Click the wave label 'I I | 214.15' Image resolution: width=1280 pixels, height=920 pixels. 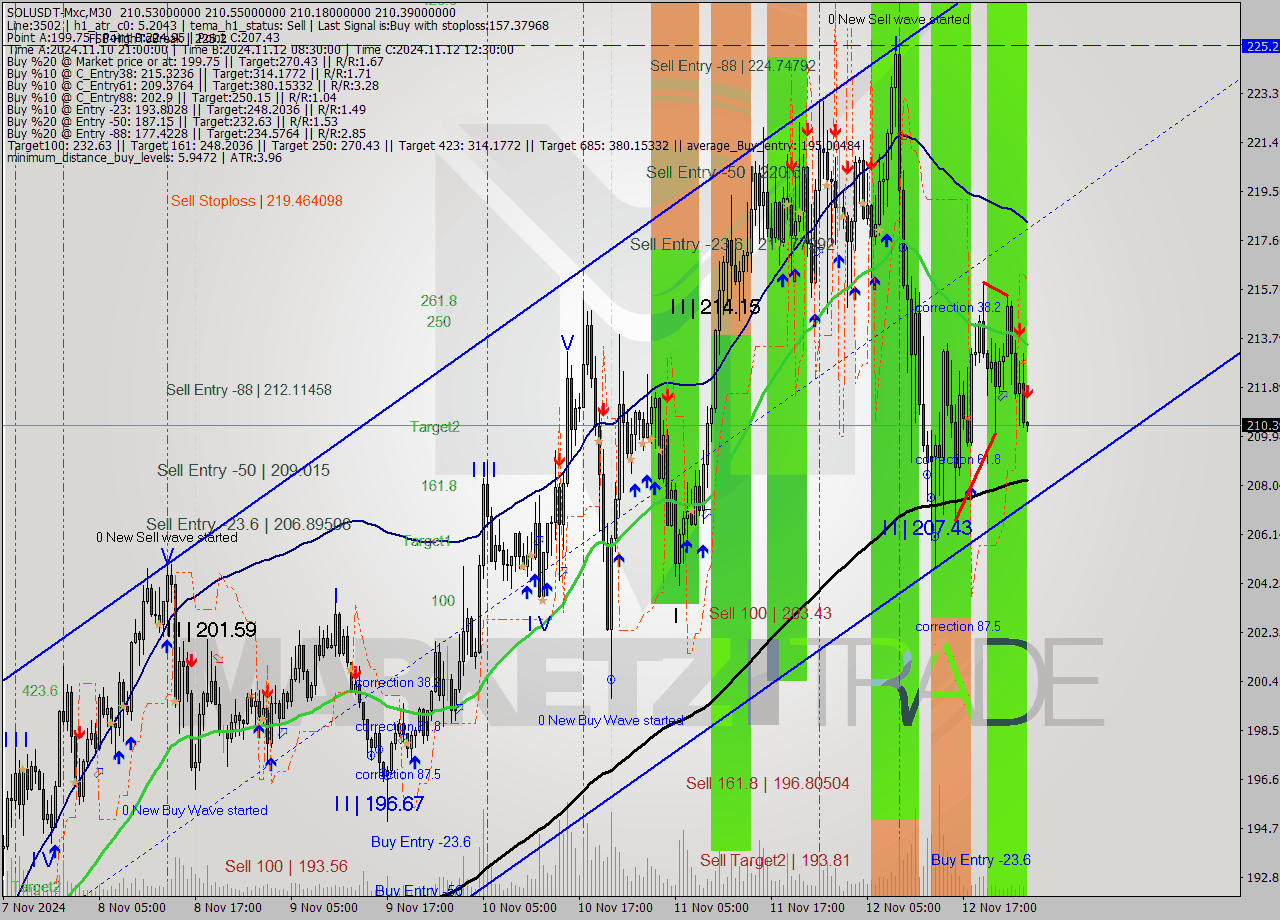pos(715,307)
